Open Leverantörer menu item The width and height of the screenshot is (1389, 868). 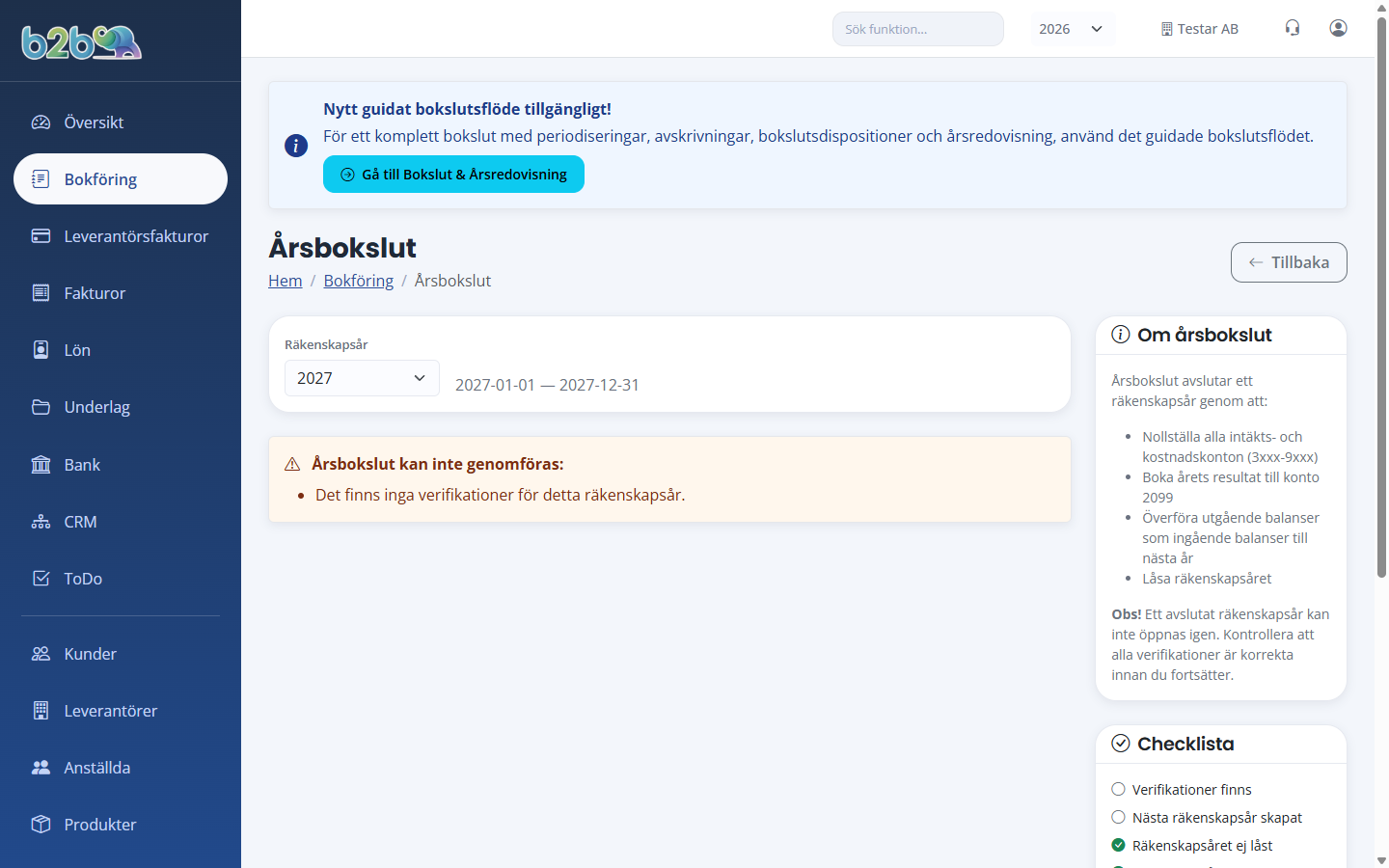click(121, 711)
